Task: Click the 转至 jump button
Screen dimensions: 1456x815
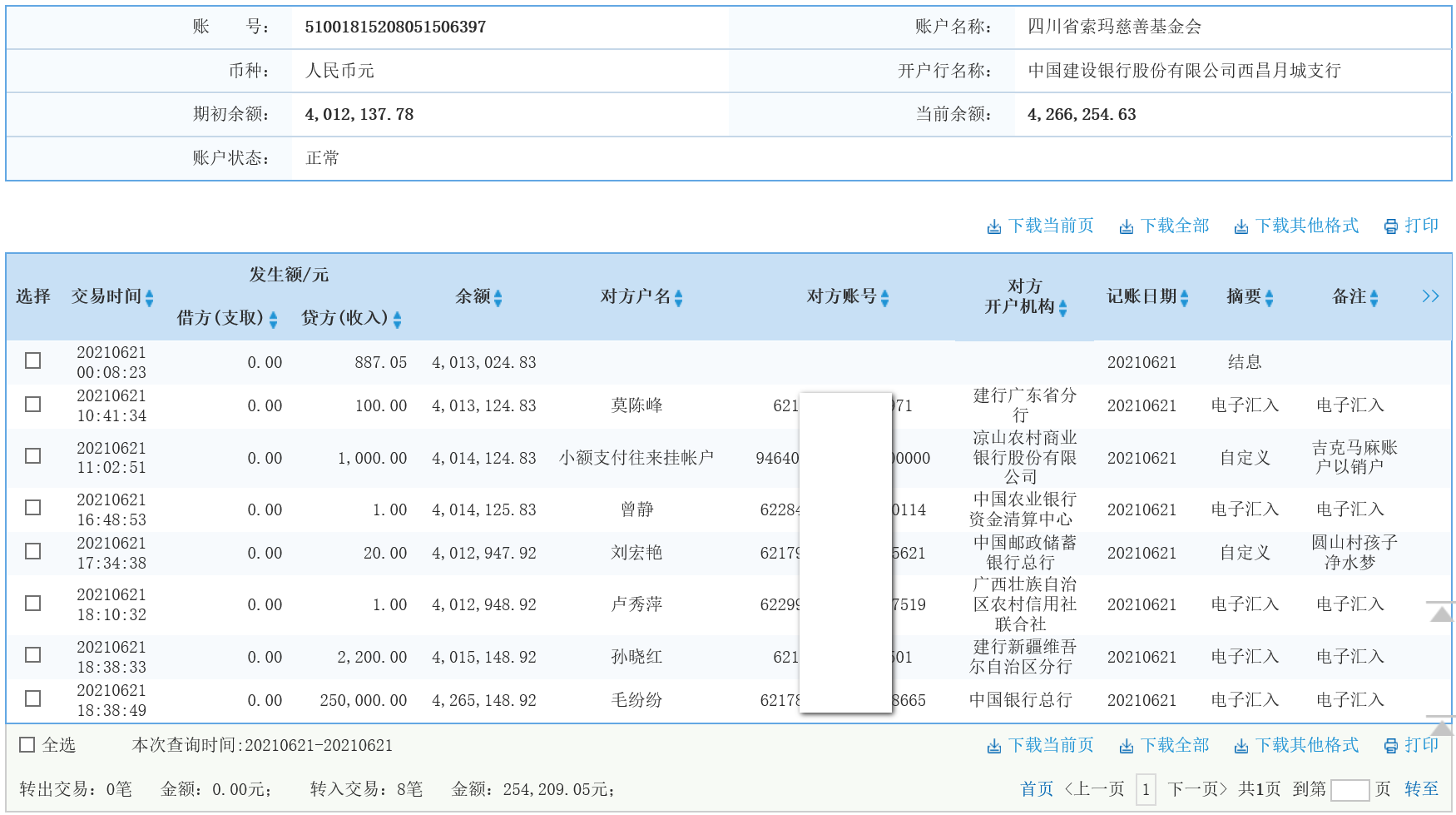Action: click(1421, 789)
